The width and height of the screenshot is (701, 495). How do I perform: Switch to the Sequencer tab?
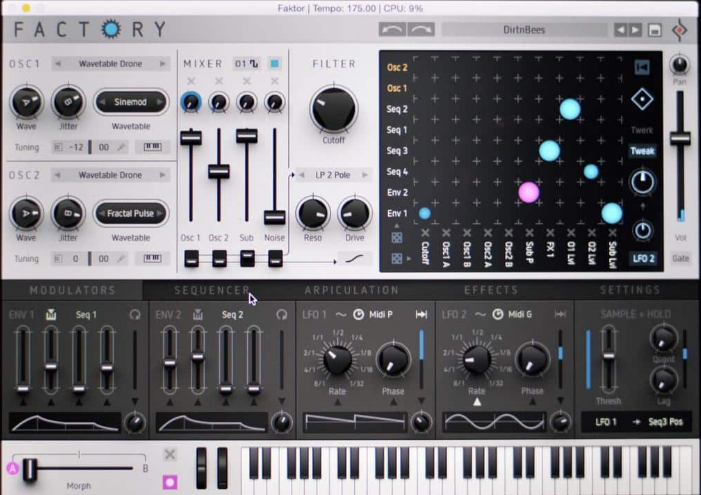(212, 290)
